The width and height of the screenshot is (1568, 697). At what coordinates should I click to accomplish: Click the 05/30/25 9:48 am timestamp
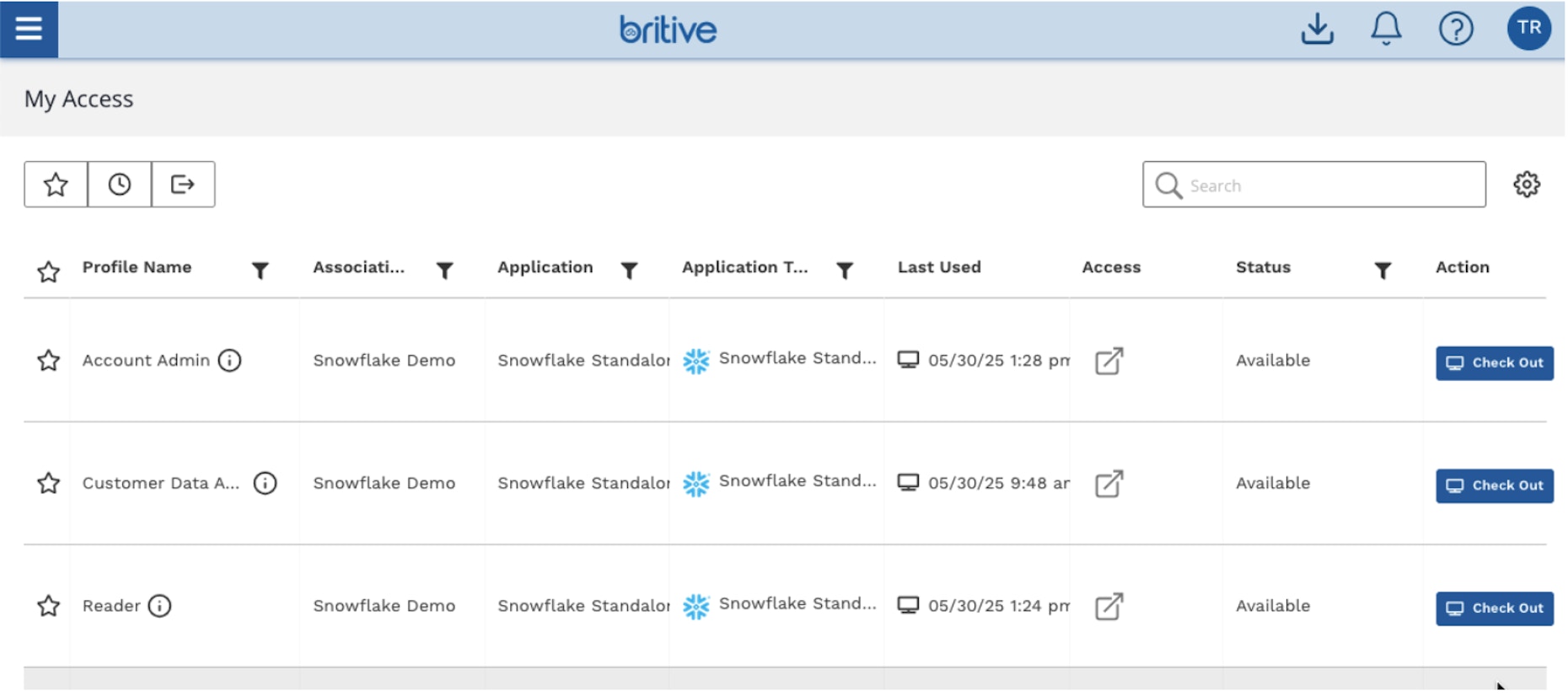tap(999, 483)
